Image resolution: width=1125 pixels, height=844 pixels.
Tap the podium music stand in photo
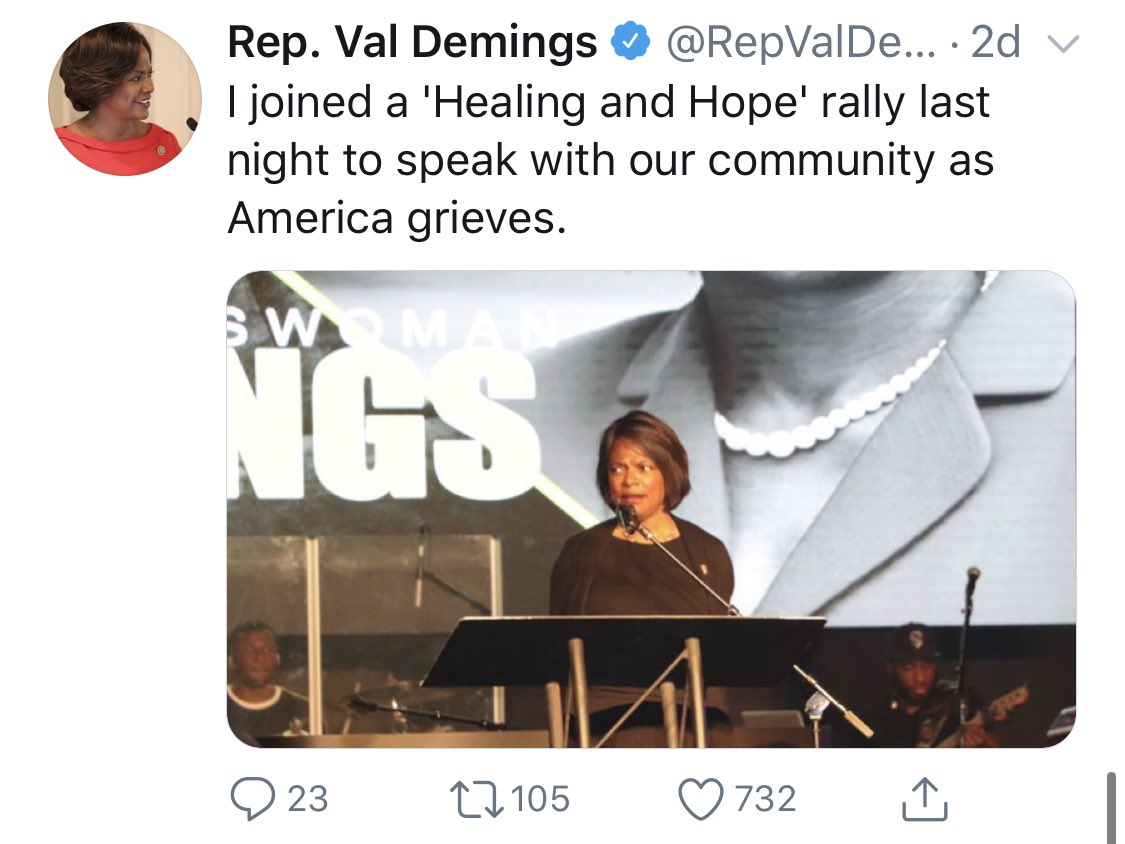(627, 650)
